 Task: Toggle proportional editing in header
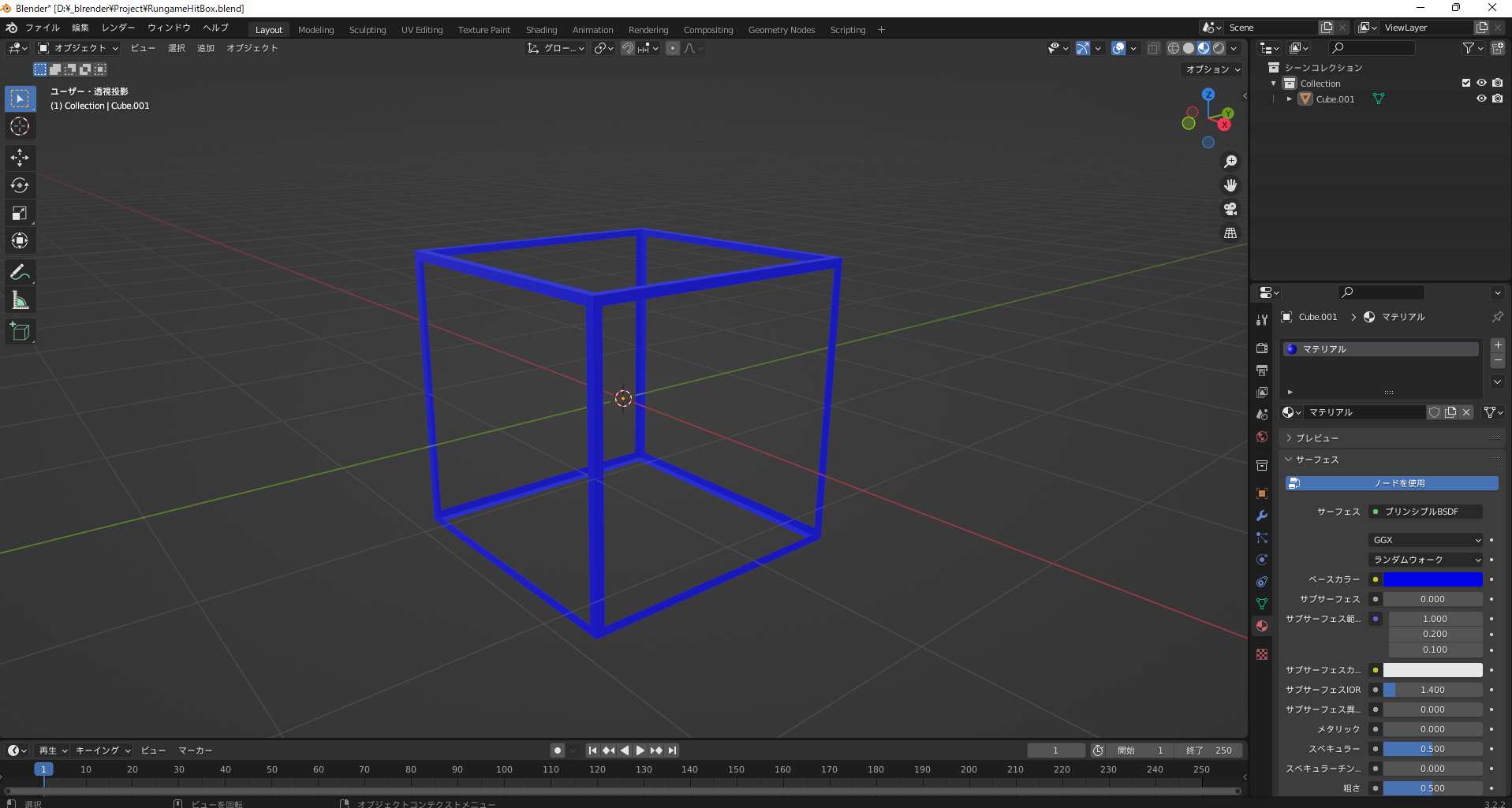click(x=673, y=48)
